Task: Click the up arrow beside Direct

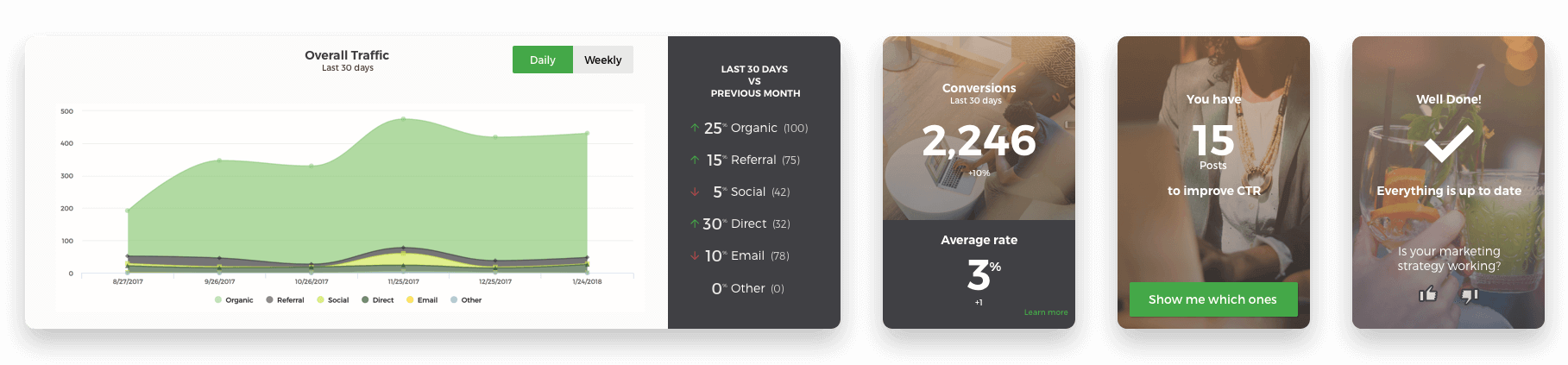Action: click(695, 223)
